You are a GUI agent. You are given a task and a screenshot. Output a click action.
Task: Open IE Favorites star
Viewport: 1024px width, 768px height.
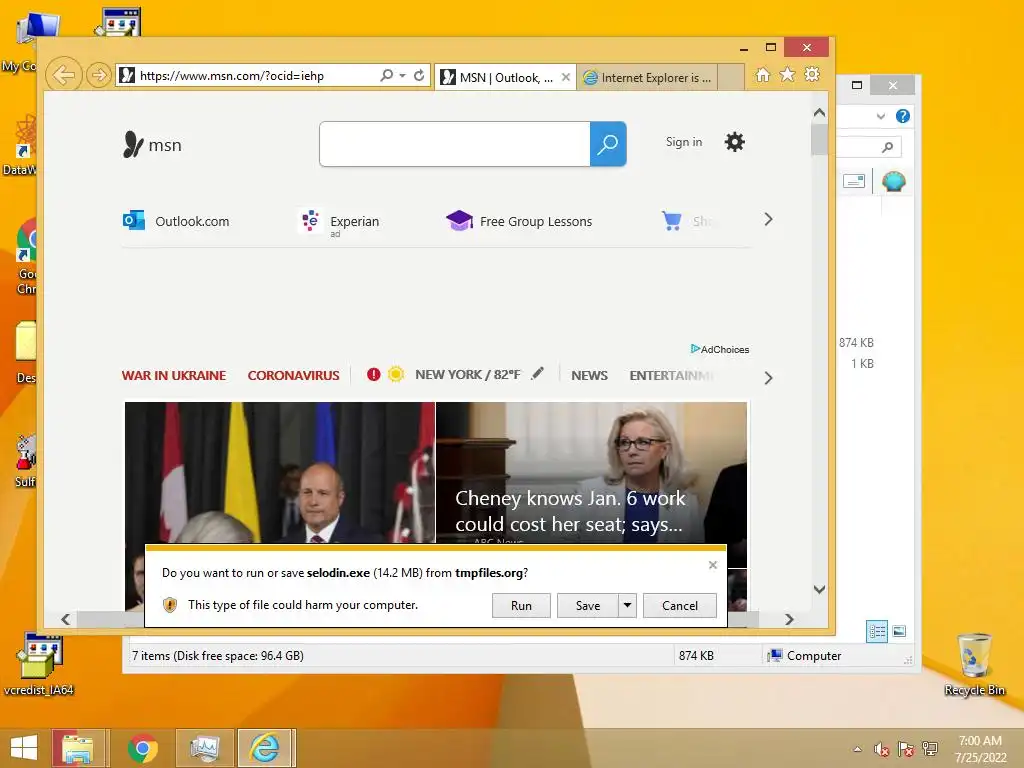click(x=788, y=74)
